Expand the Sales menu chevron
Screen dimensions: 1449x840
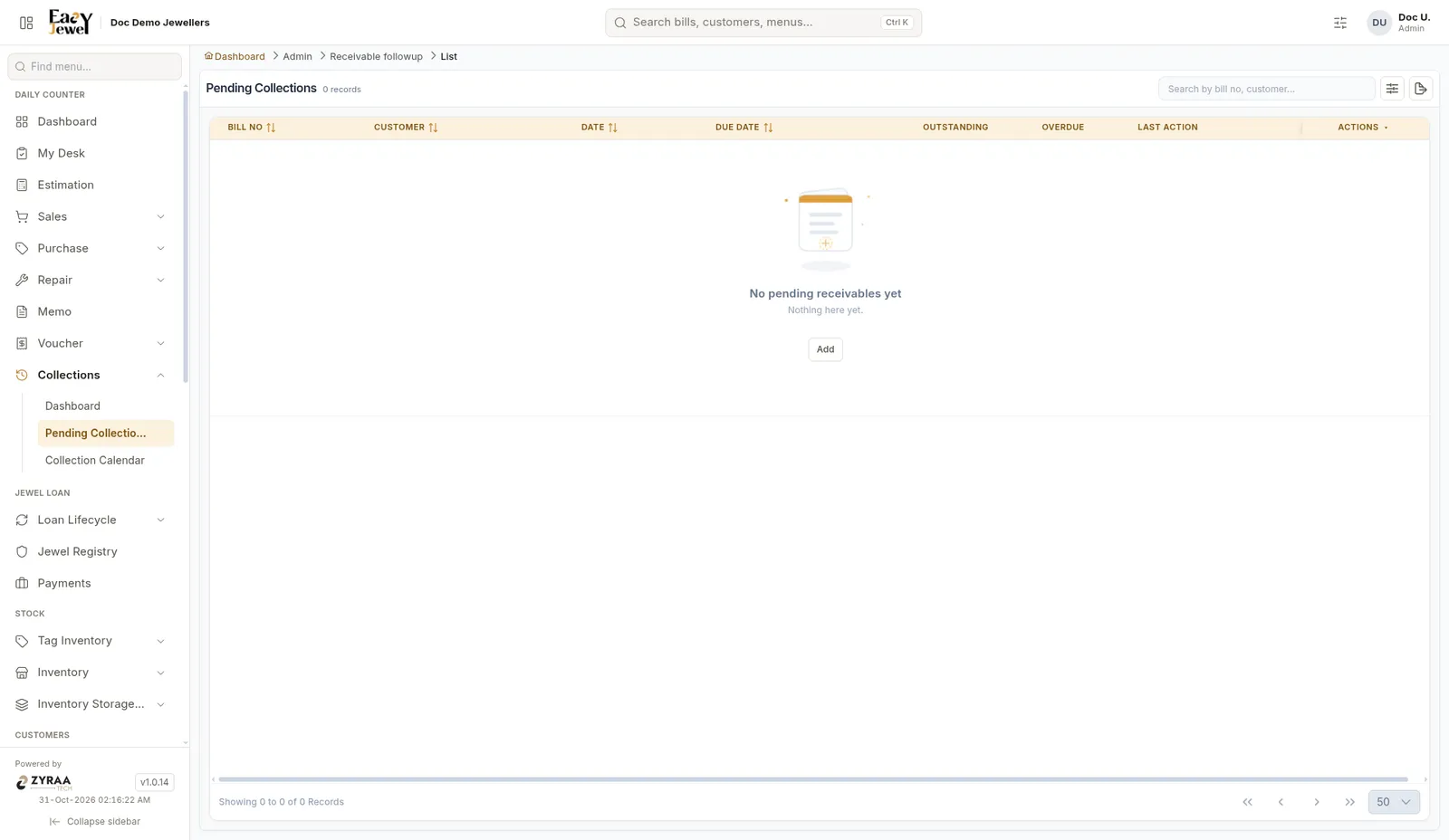tap(160, 216)
